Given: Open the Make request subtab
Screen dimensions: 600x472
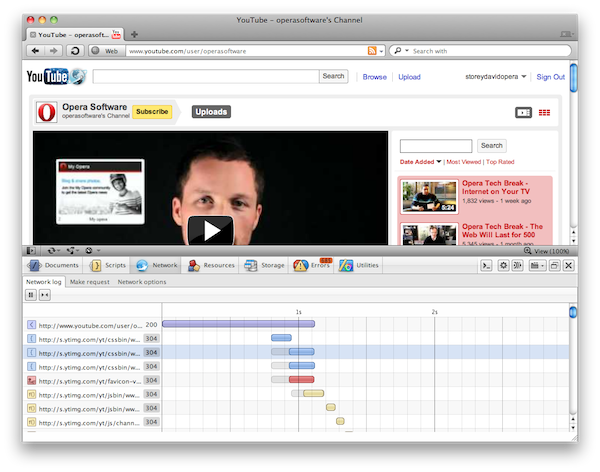Looking at the screenshot, I should point(89,282).
